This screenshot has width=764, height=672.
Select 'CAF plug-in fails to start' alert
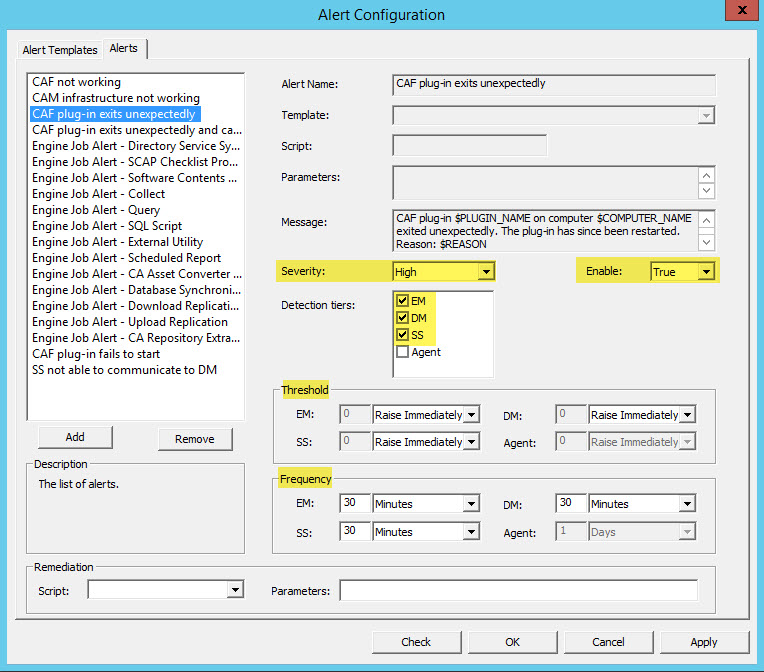click(96, 354)
